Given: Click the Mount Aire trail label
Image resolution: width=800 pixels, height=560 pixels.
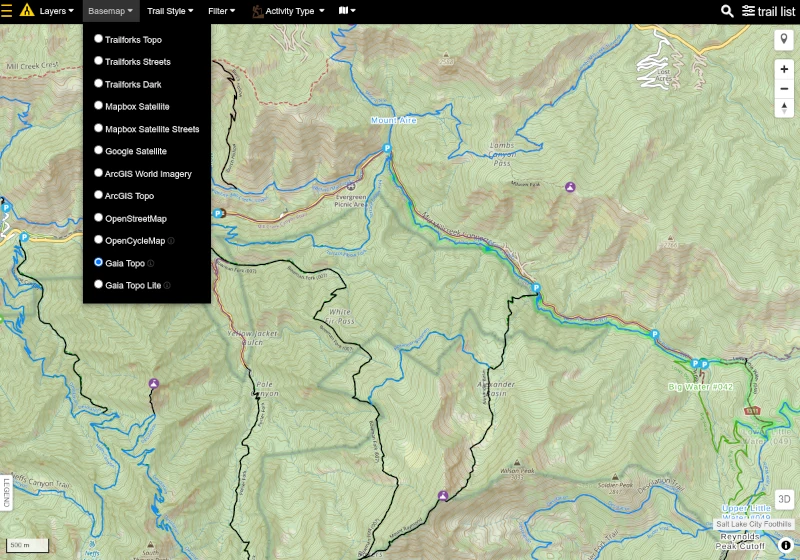Looking at the screenshot, I should (x=393, y=120).
